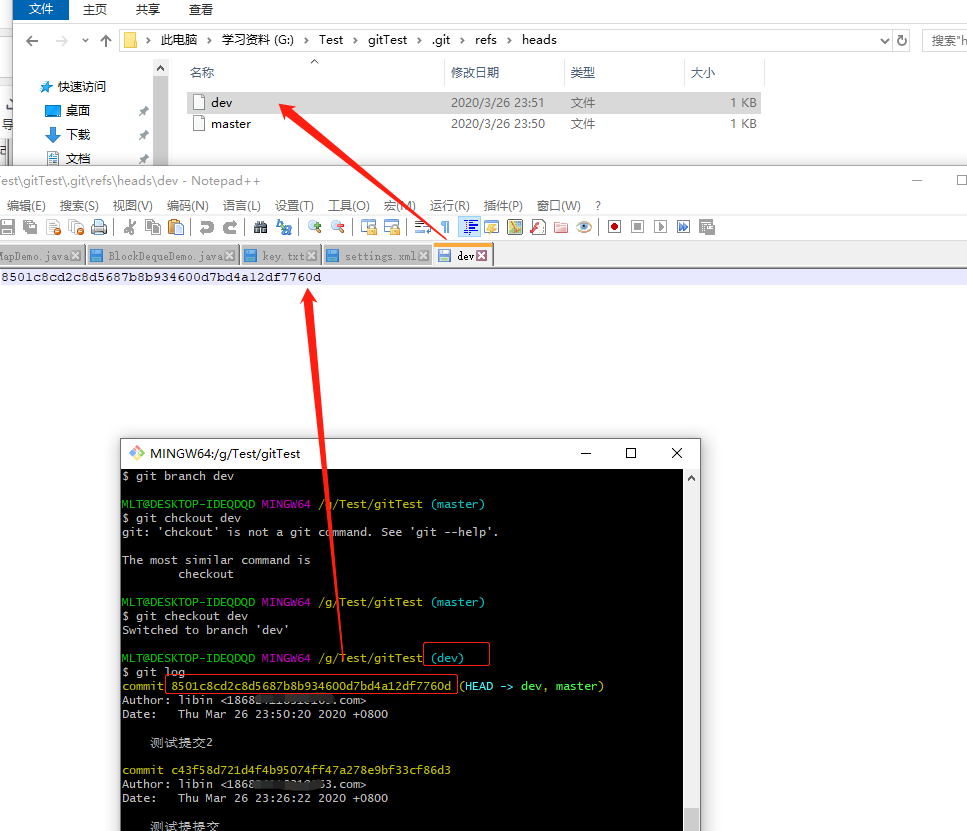Click the Close All icon in Notepad++ toolbar
This screenshot has height=831, width=967.
tap(76, 227)
